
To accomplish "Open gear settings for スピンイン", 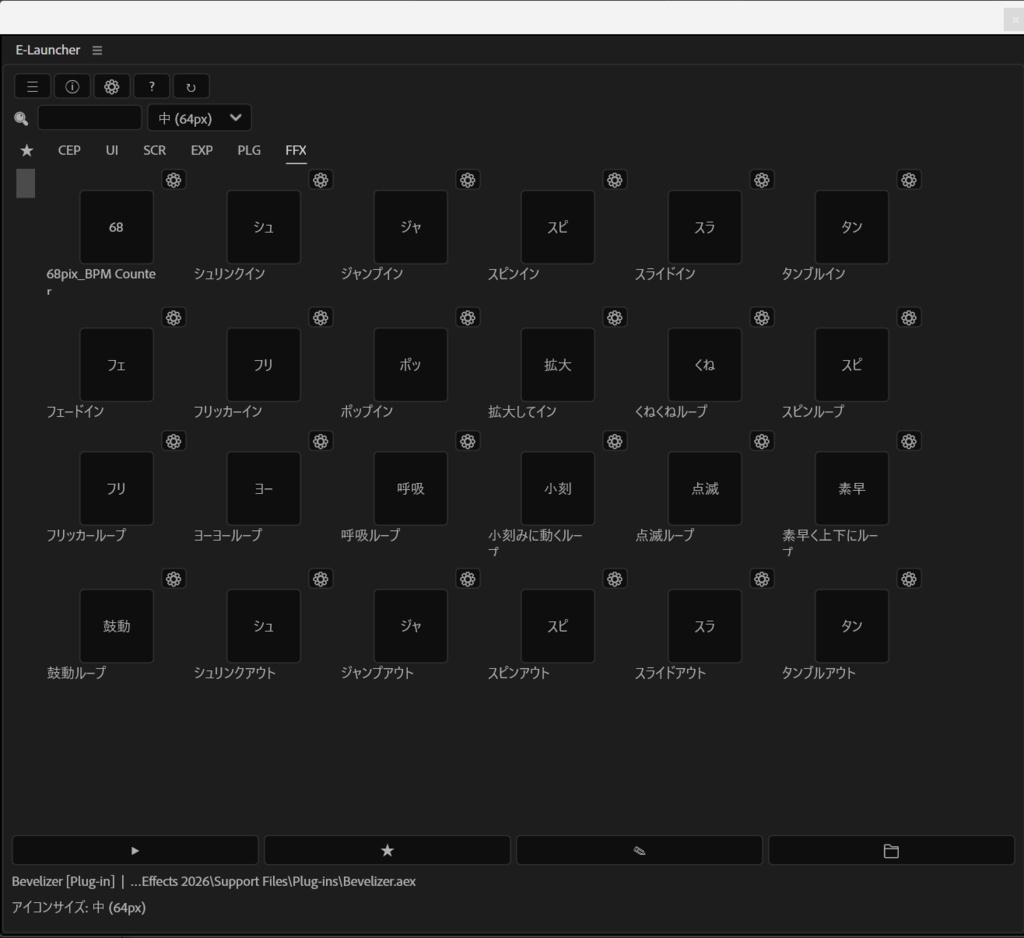I will click(615, 180).
